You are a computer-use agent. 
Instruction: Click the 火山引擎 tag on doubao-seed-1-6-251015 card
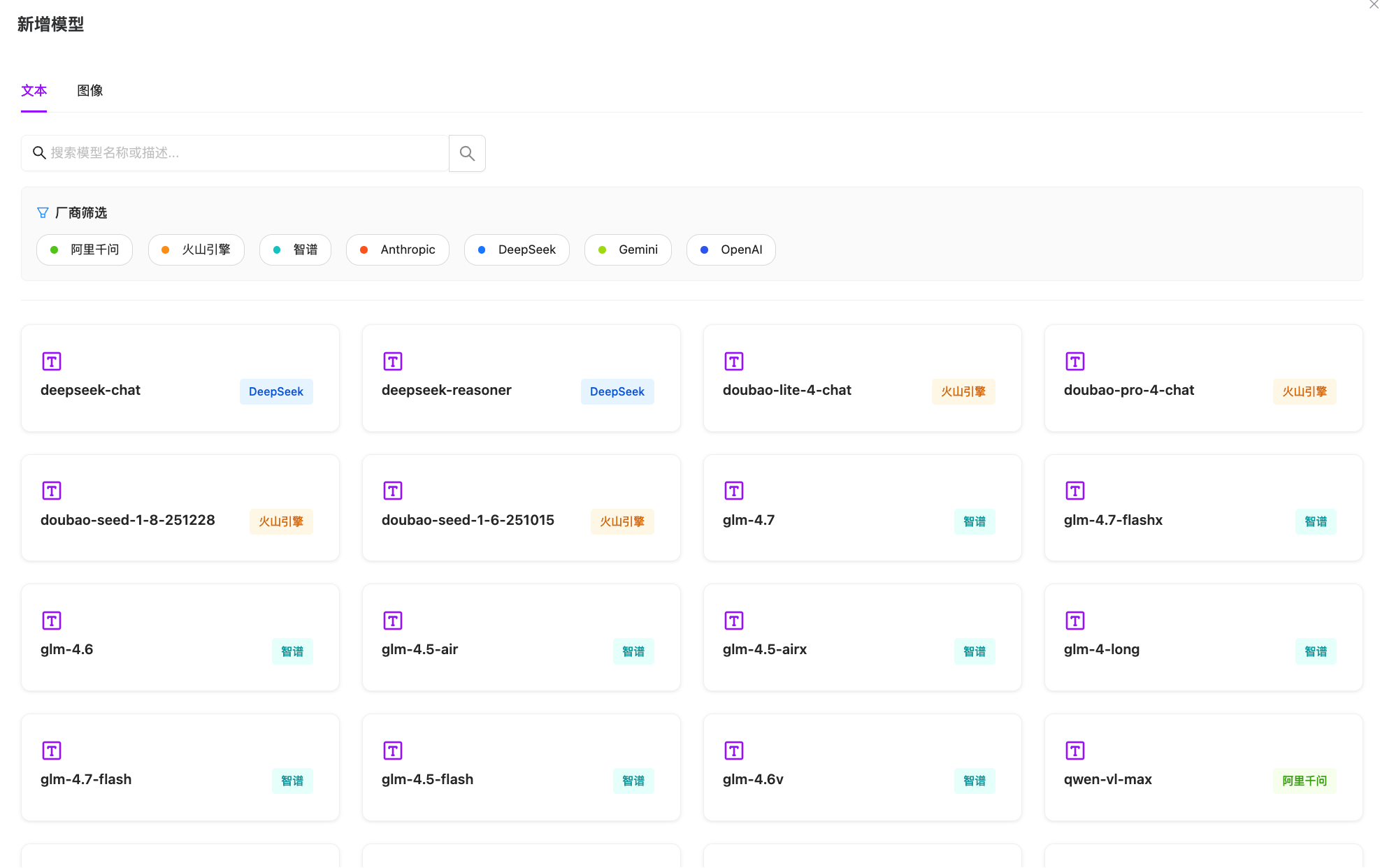pyautogui.click(x=622, y=521)
